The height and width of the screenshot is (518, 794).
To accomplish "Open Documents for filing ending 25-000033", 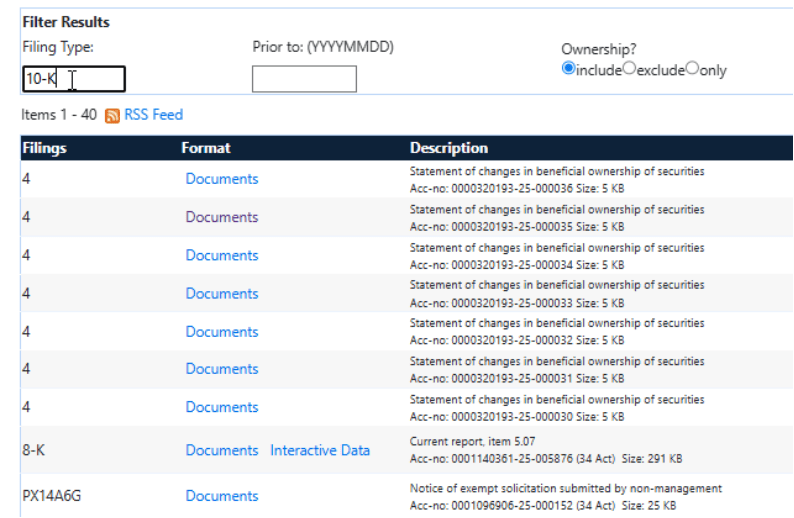I will click(221, 293).
